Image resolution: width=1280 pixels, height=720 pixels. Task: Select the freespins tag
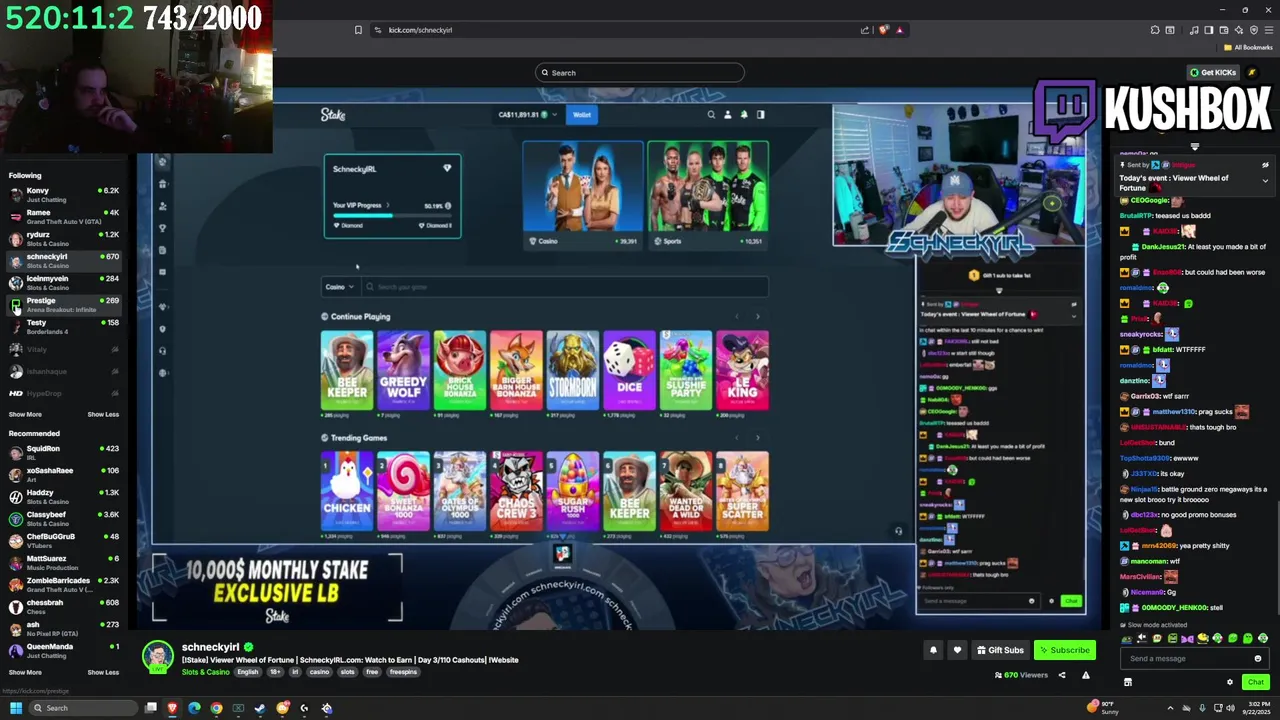(403, 672)
